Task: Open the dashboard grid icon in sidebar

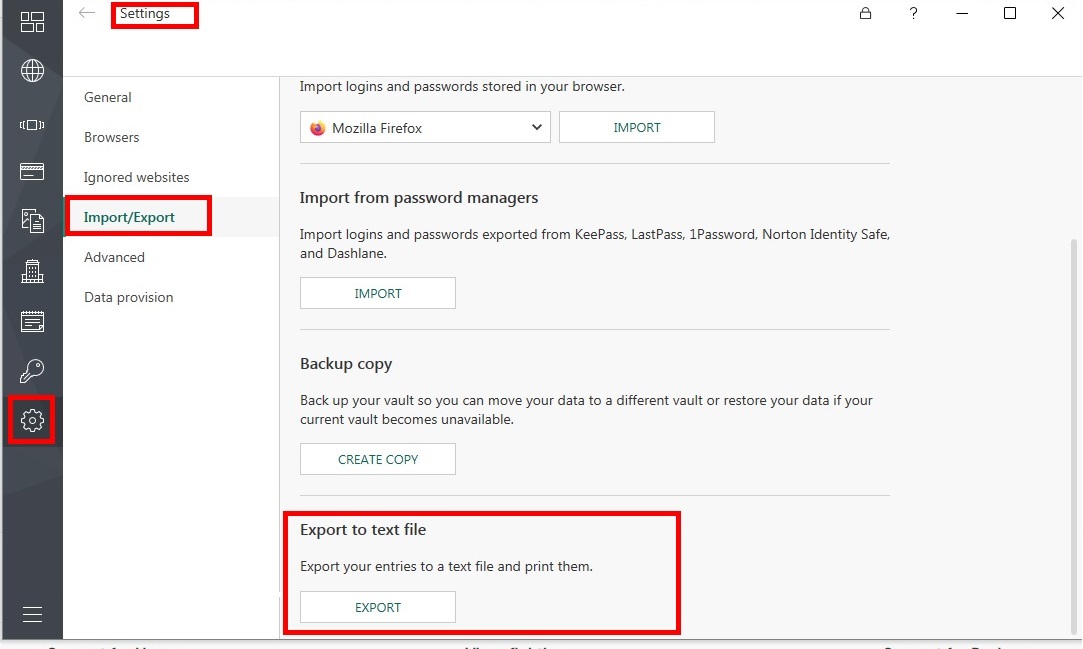Action: point(32,22)
